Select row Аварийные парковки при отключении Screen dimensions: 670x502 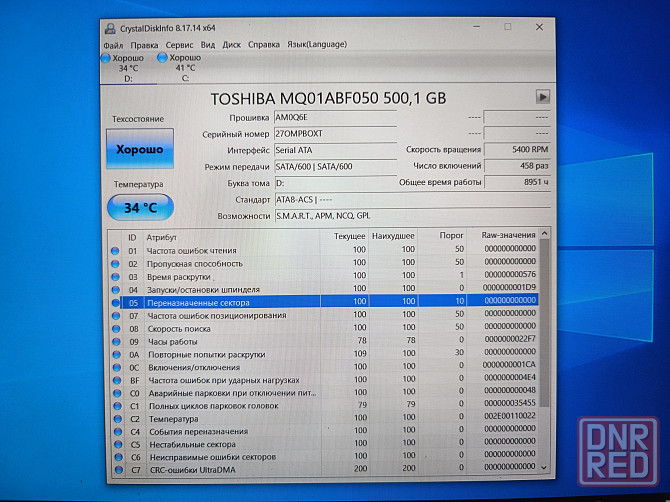tap(326, 392)
